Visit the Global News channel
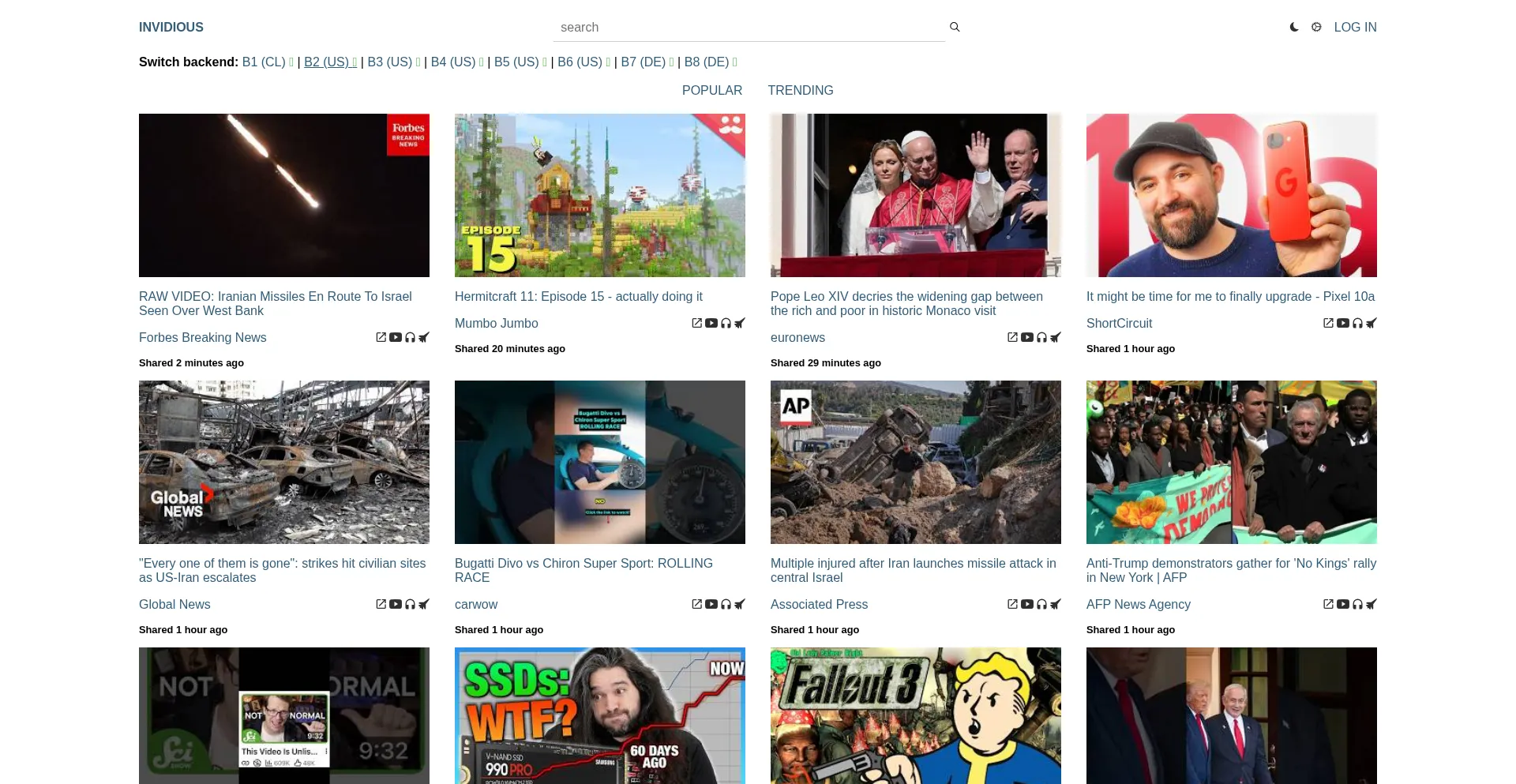The height and width of the screenshot is (784, 1516). (x=174, y=604)
